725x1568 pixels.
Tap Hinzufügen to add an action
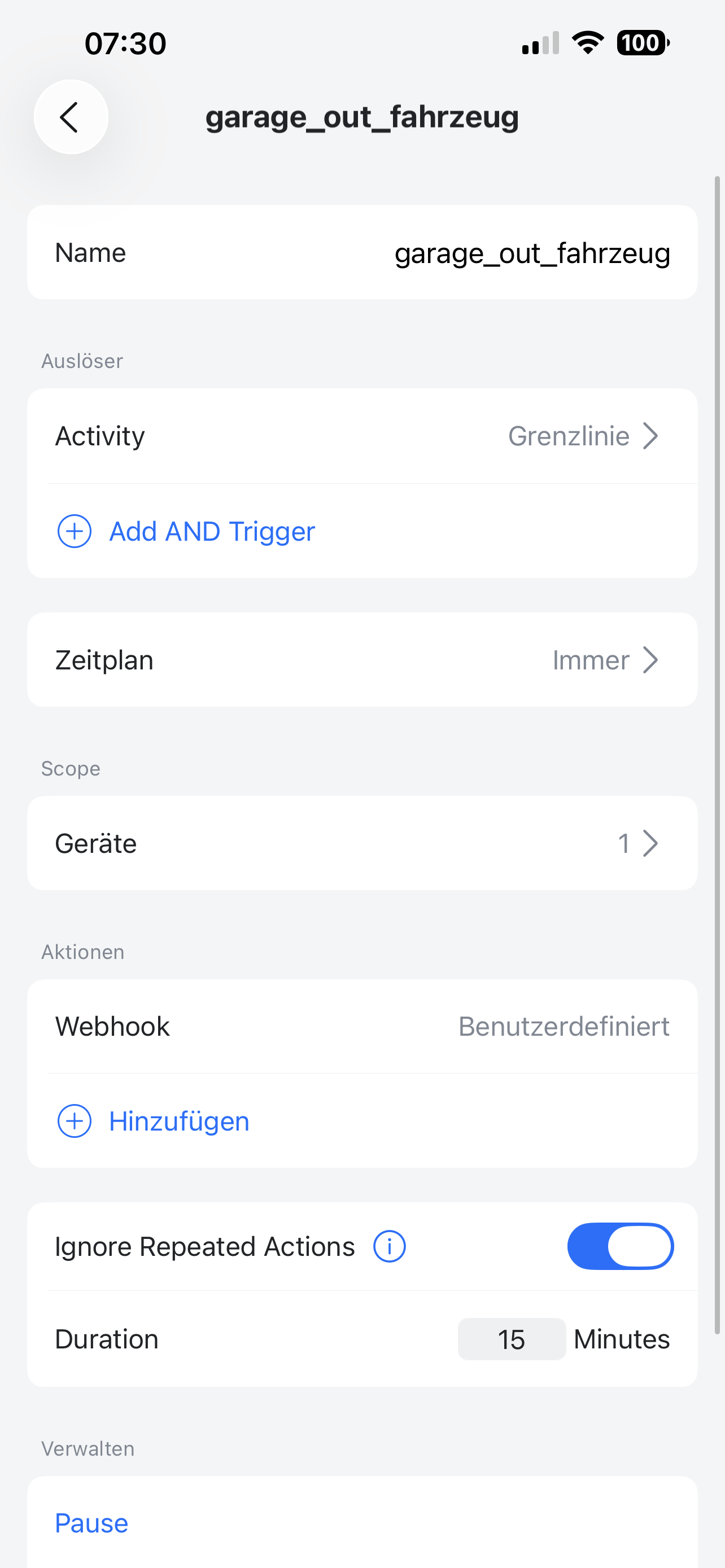[x=179, y=1121]
